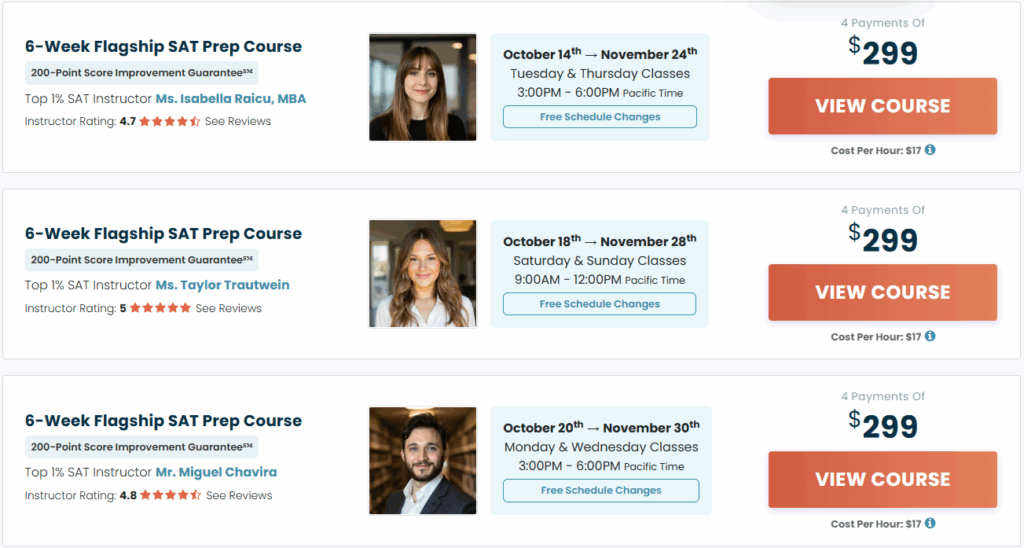Click info icon beside first Cost Per Hour
Image resolution: width=1024 pixels, height=548 pixels.
[x=930, y=150]
